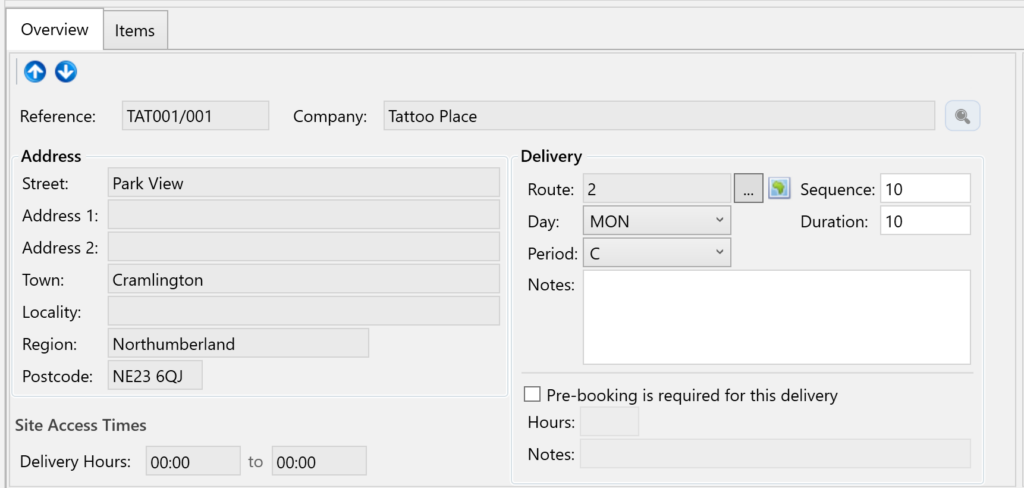Click the Delivery Hours start time field
The width and height of the screenshot is (1024, 488).
[x=193, y=461]
